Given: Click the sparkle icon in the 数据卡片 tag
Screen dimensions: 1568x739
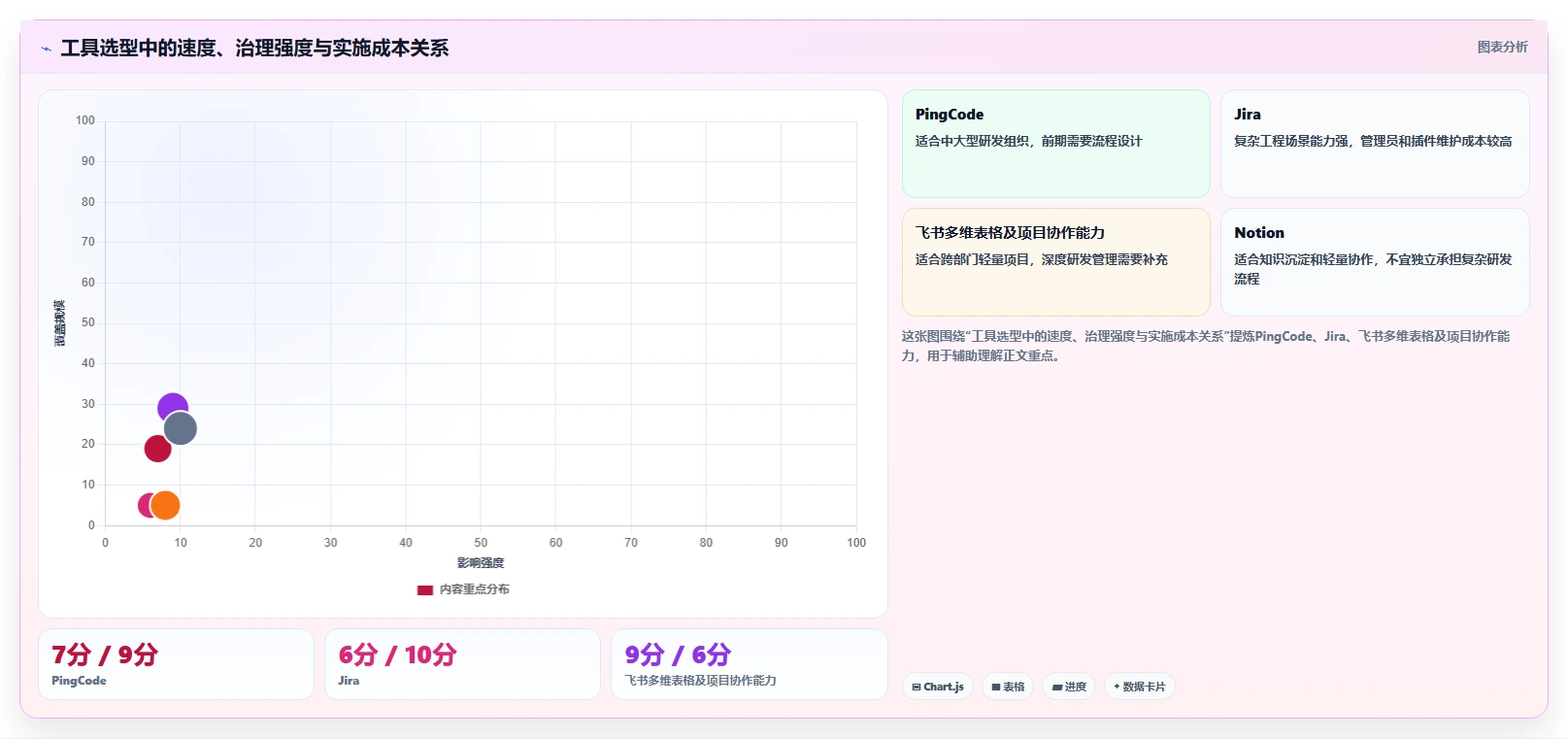Looking at the screenshot, I should point(1117,687).
